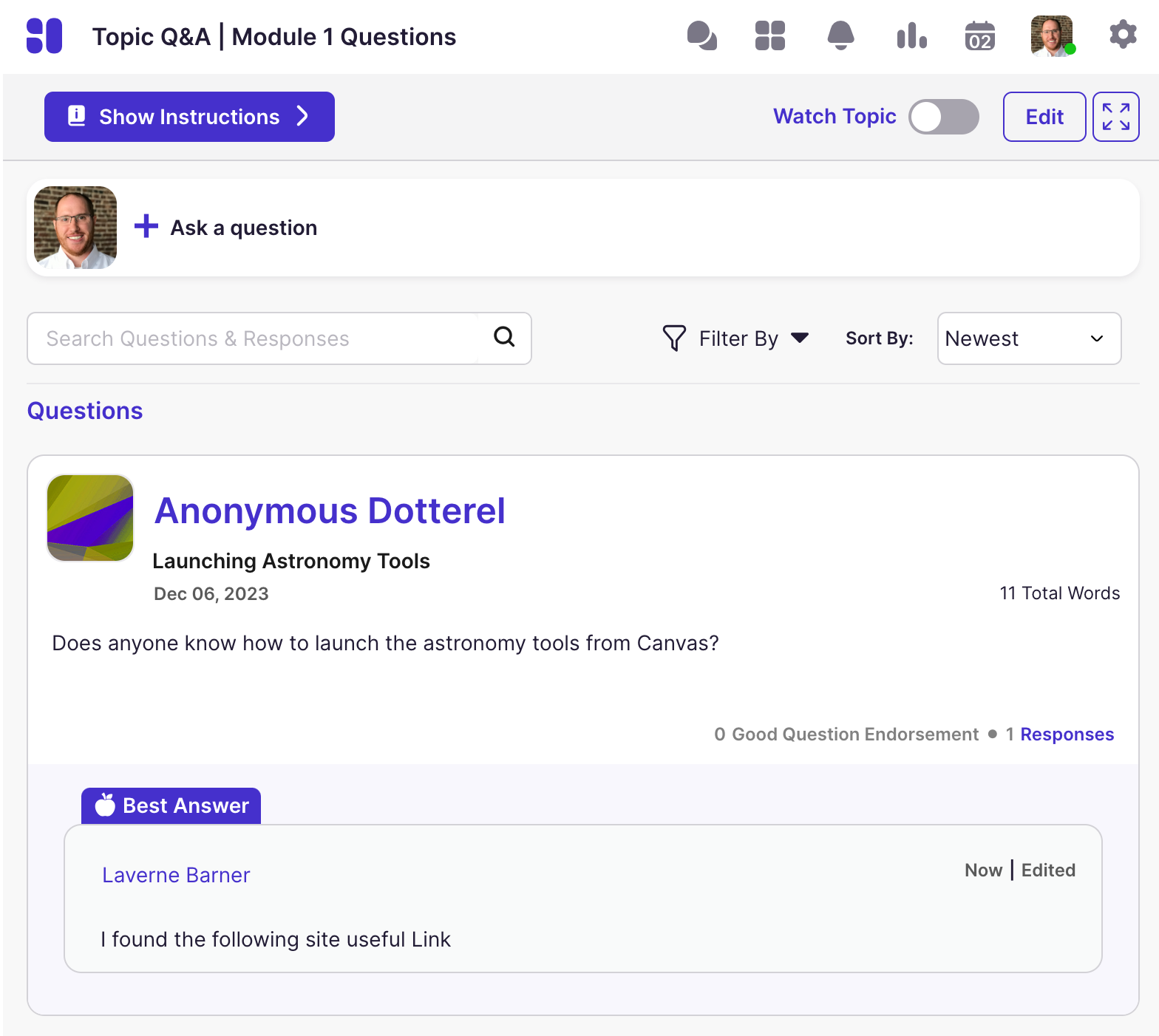The image size is (1159, 1036).
Task: Focus the Search Questions & Responses field
Action: pos(253,338)
